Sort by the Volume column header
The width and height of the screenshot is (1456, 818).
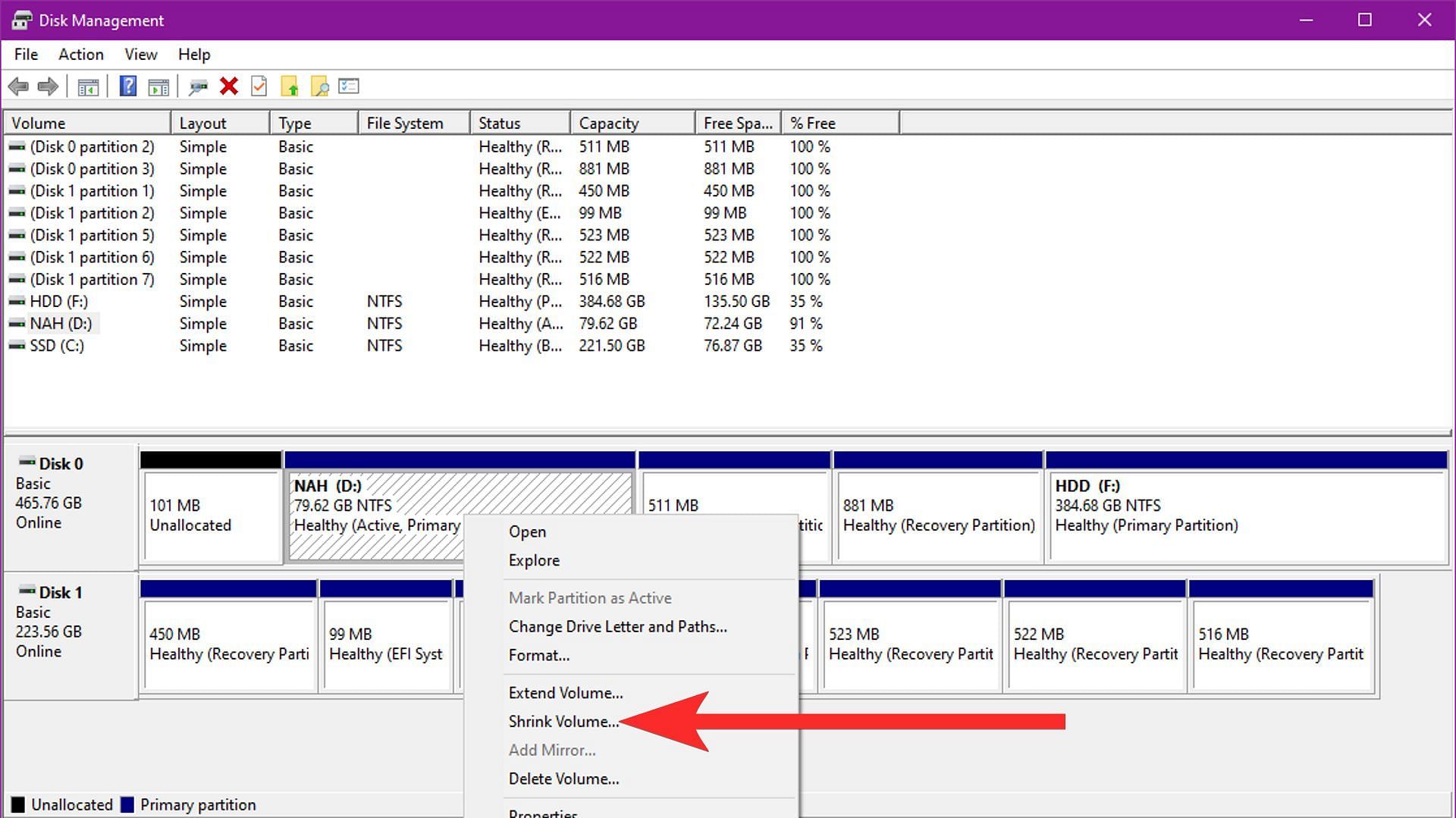(x=87, y=123)
